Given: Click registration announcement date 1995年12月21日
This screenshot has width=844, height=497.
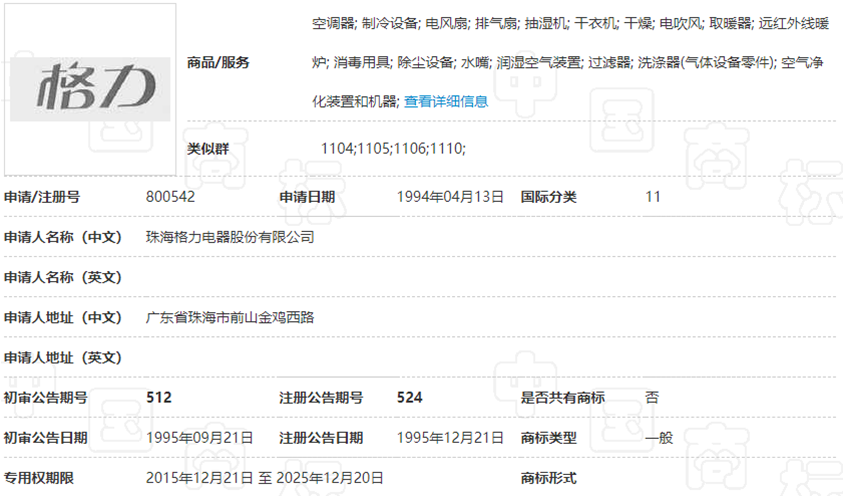Looking at the screenshot, I should coord(450,437).
